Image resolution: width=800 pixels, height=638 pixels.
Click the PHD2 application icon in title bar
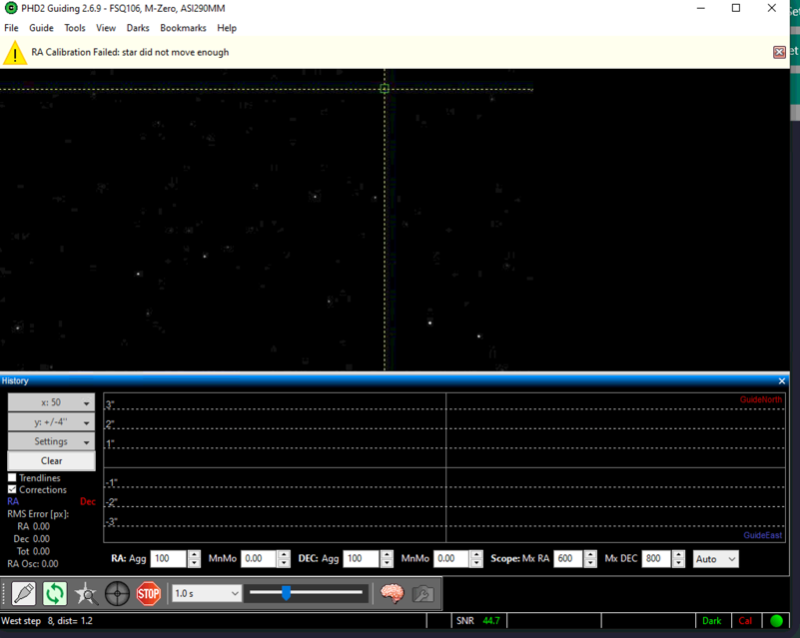coord(11,8)
